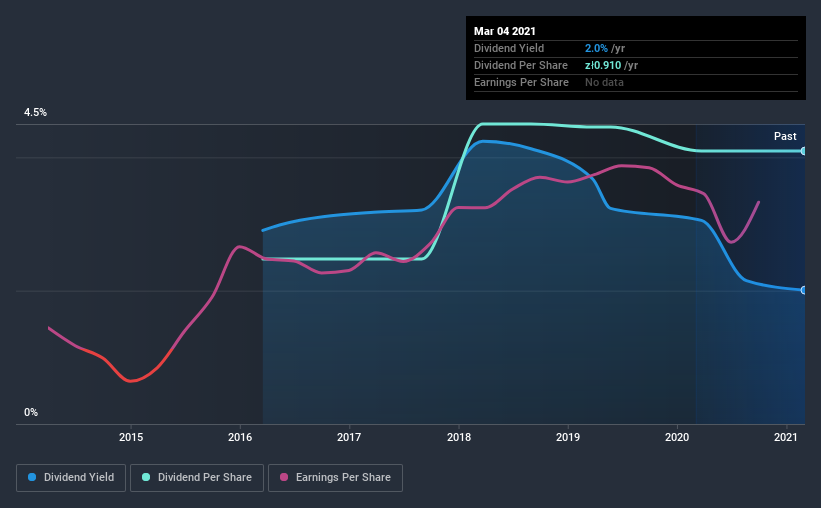Click the 2021 x-axis label

pos(786,437)
